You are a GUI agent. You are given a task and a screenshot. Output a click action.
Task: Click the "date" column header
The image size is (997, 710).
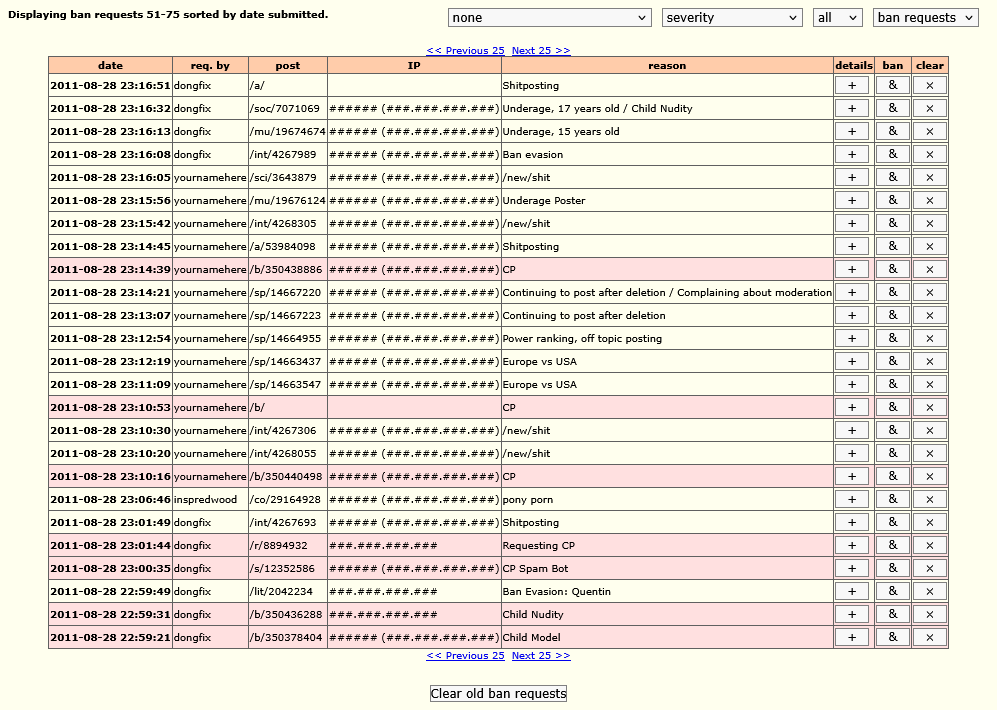(110, 66)
